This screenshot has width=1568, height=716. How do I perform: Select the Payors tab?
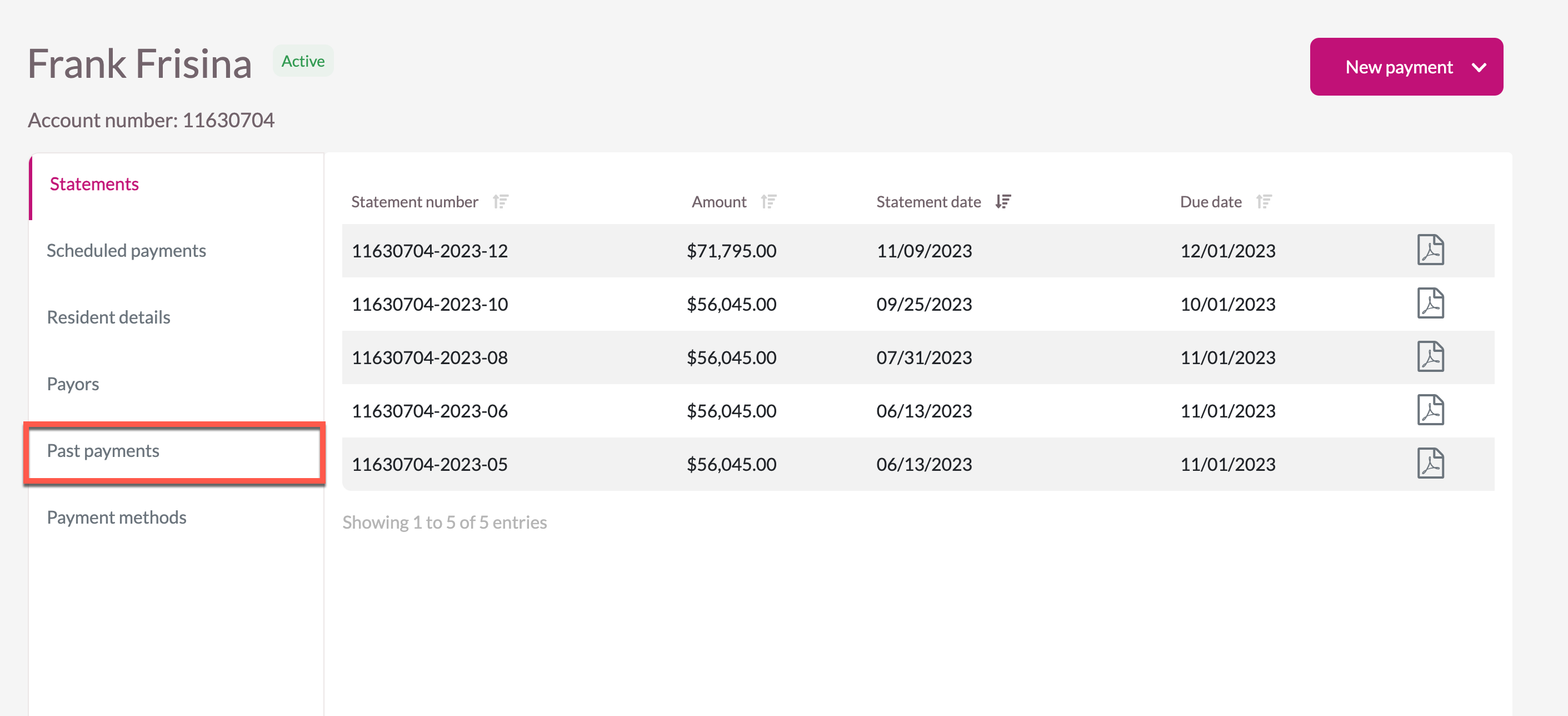pos(73,384)
